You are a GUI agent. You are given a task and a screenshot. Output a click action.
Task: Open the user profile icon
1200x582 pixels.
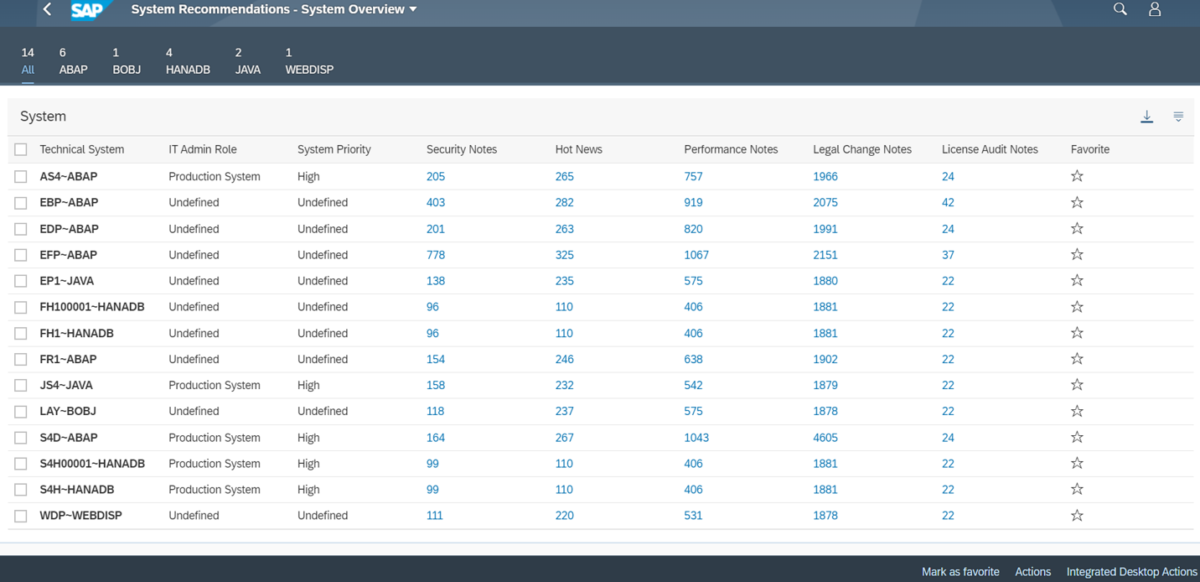click(x=1155, y=9)
